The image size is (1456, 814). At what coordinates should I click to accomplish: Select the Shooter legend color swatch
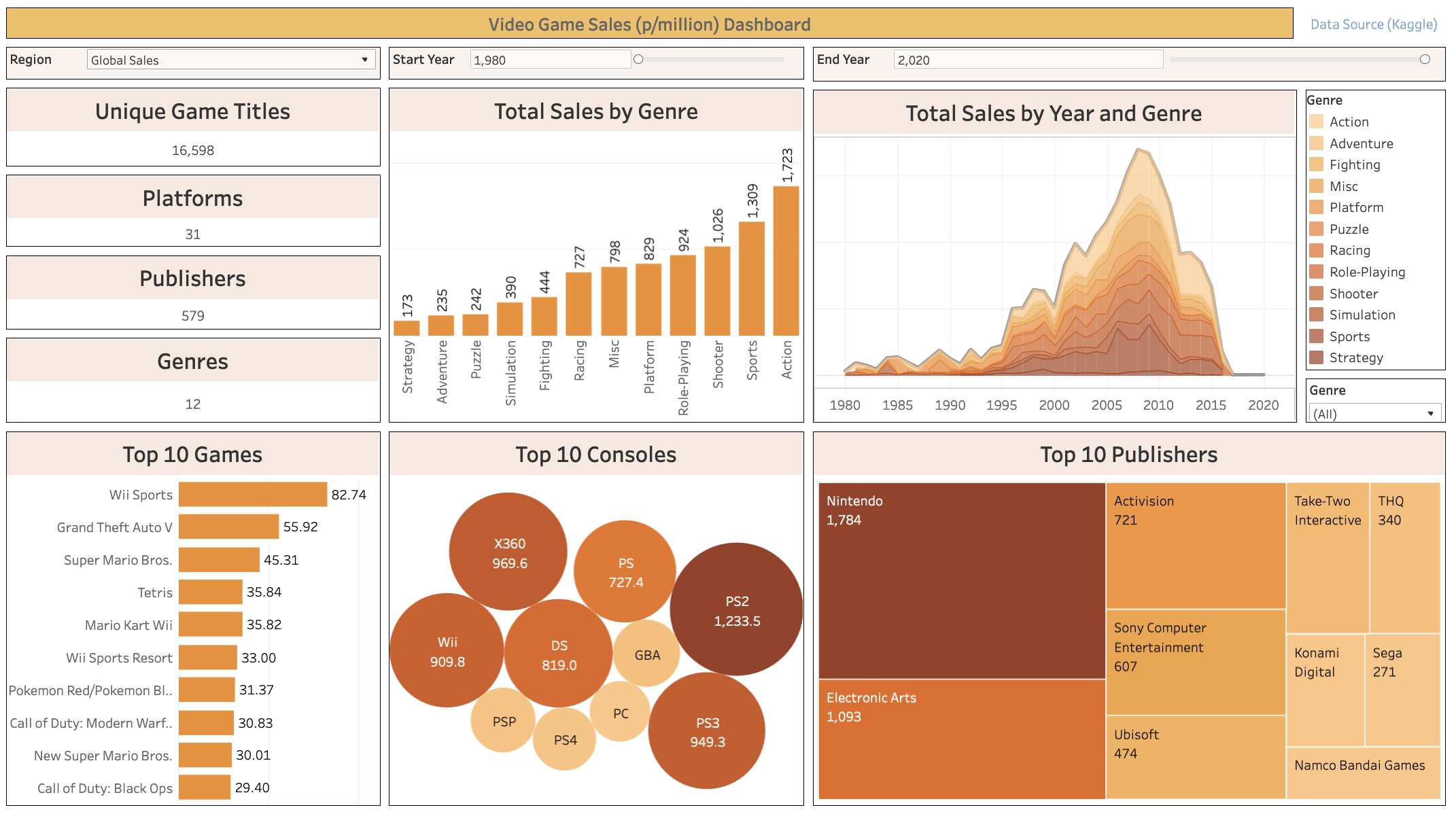(1317, 294)
